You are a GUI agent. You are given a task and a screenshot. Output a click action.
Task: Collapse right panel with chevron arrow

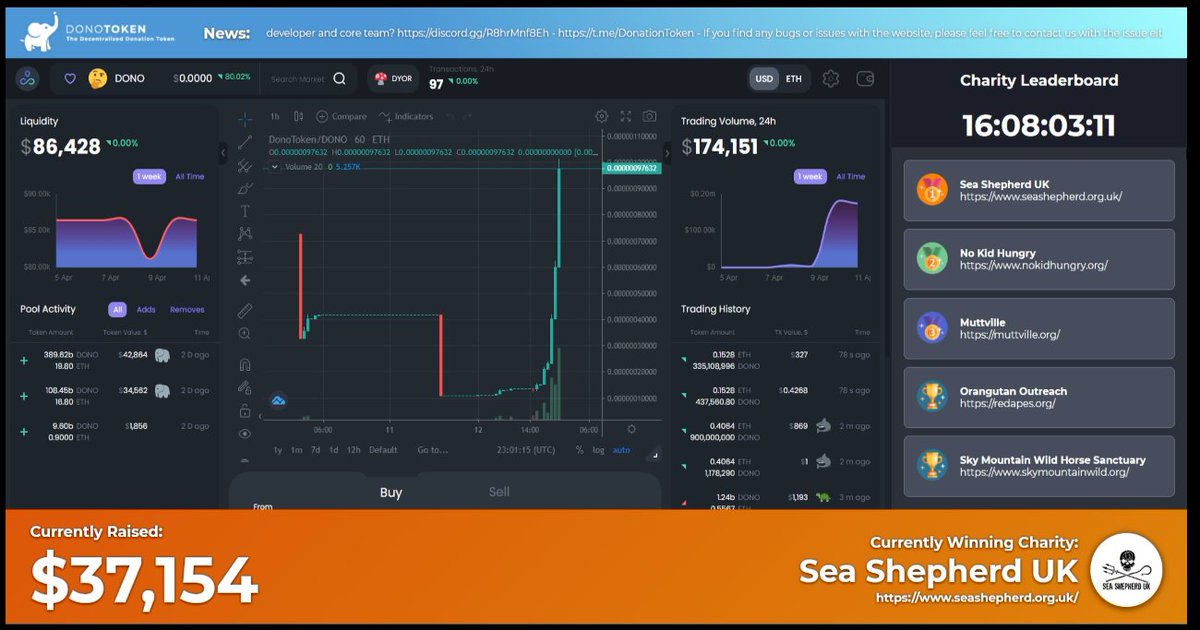point(667,152)
